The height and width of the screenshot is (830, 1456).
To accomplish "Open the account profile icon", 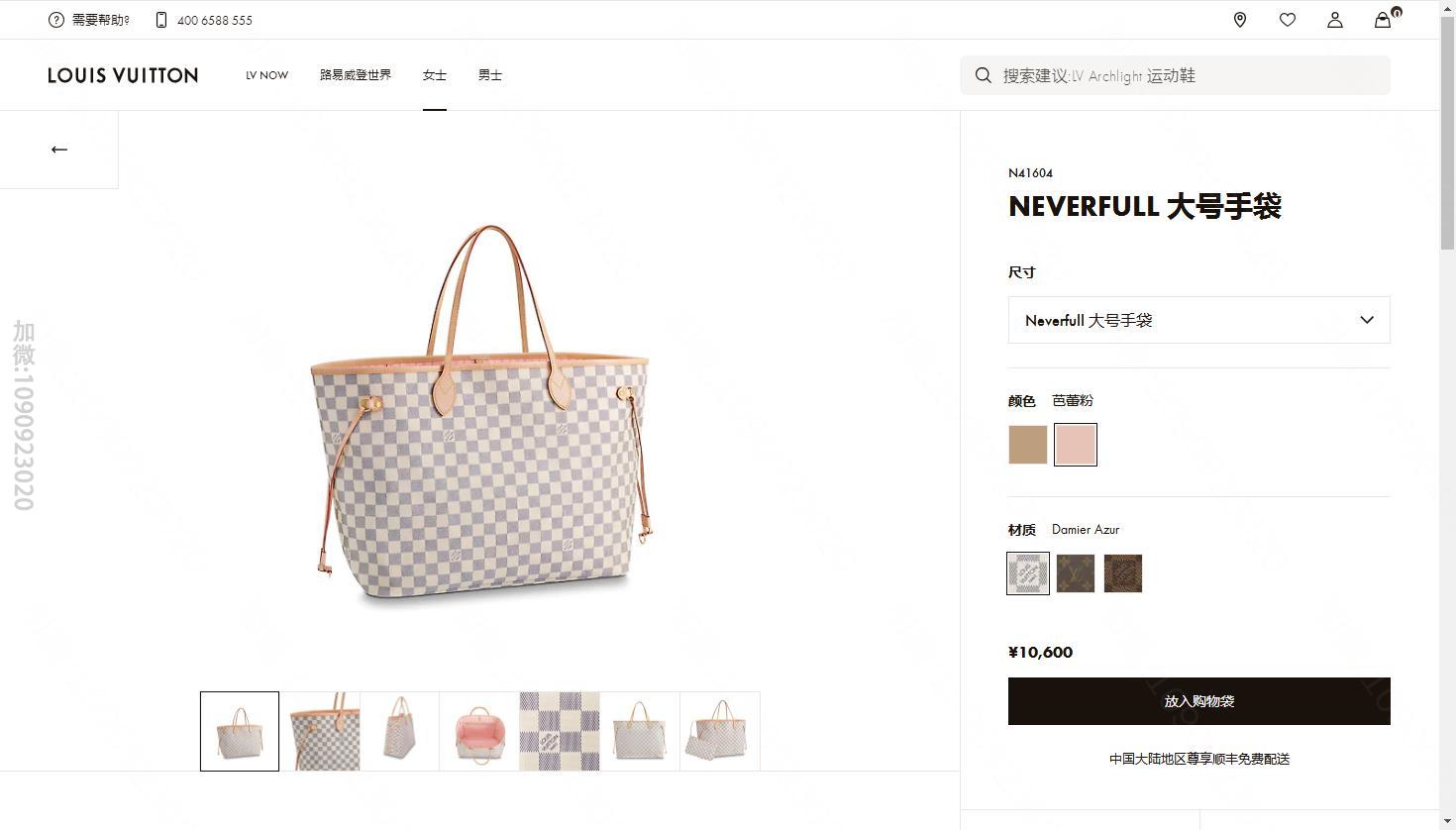I will pos(1335,20).
